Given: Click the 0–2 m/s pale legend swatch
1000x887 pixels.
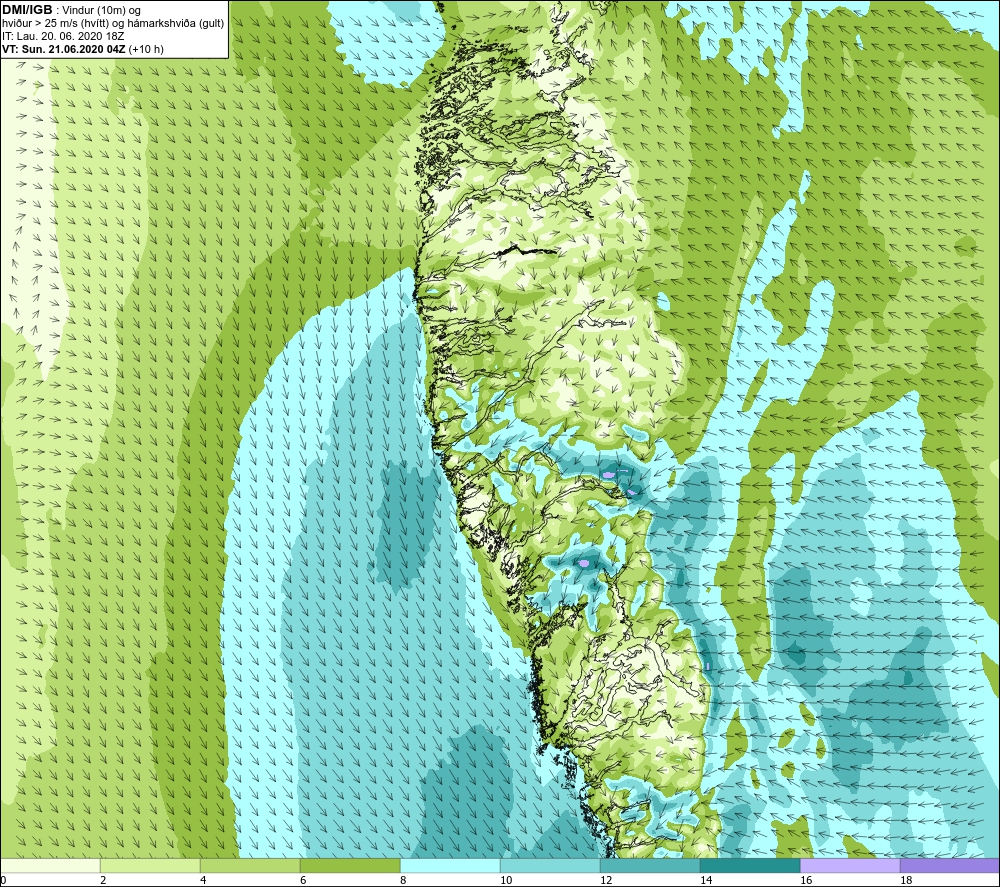Looking at the screenshot, I should tap(50, 865).
